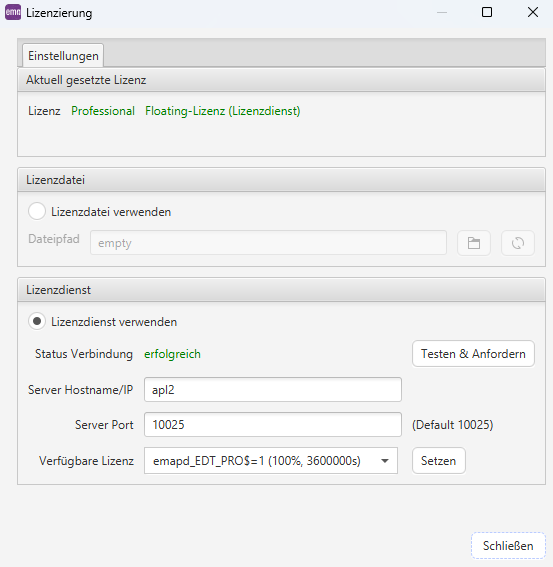
Task: Click the purple ema app icon in title bar
Action: (13, 12)
